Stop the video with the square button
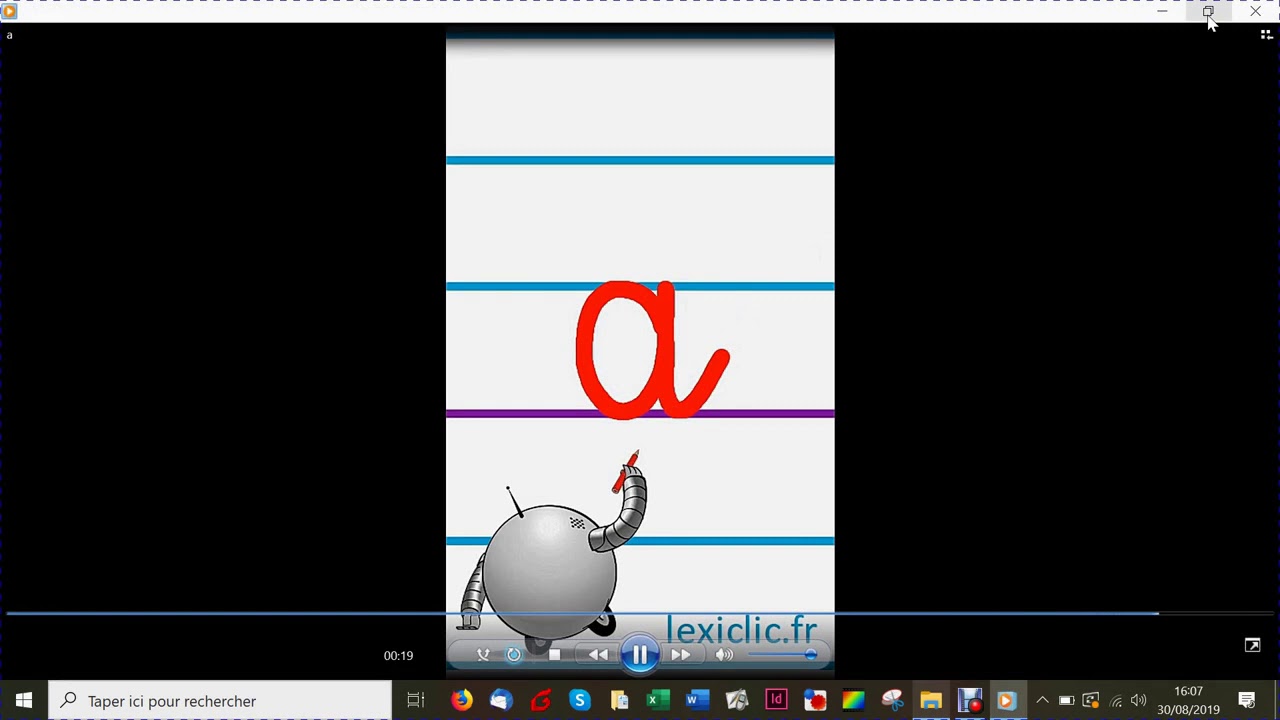This screenshot has height=720, width=1280. click(554, 655)
